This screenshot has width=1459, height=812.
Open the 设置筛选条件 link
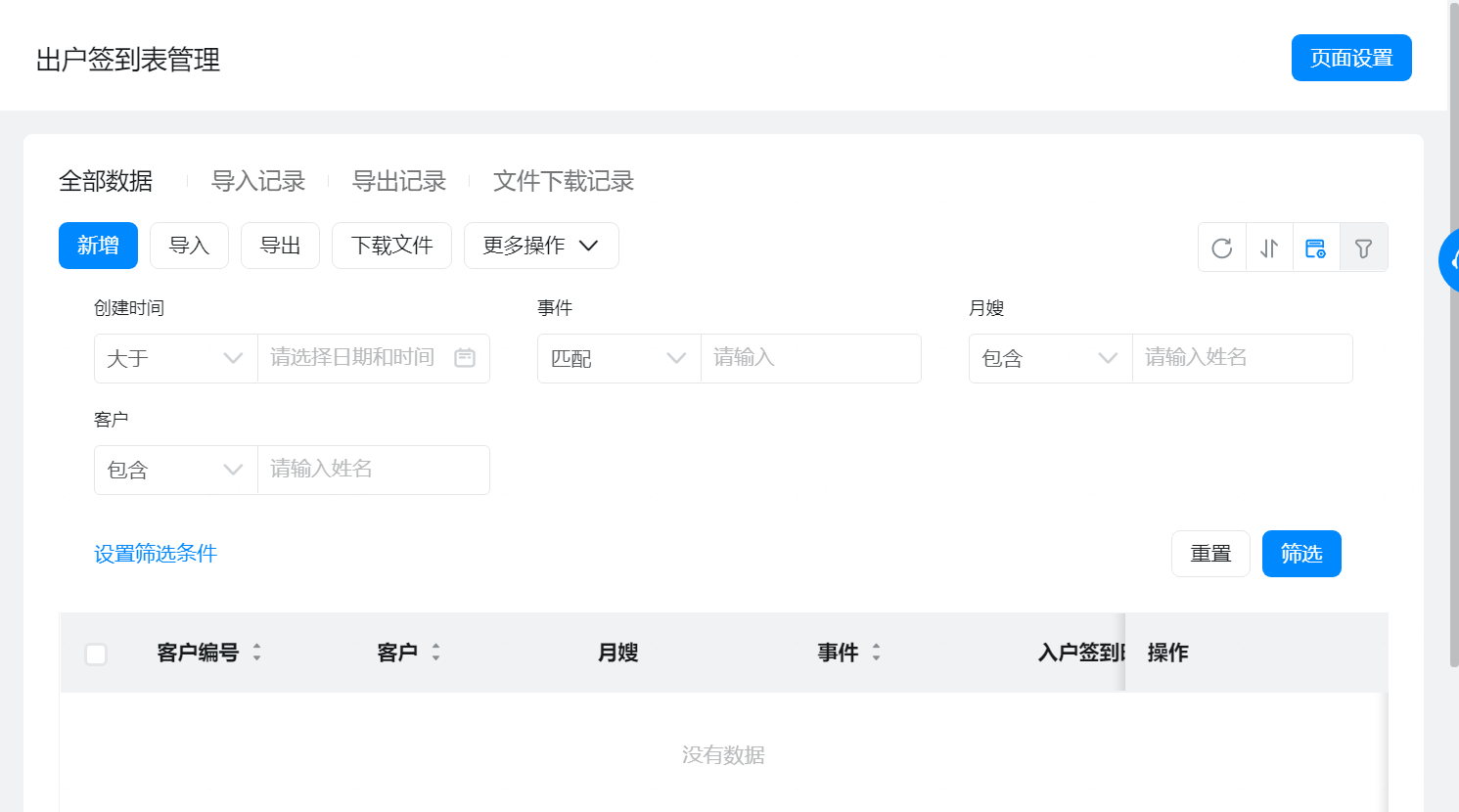pos(156,554)
